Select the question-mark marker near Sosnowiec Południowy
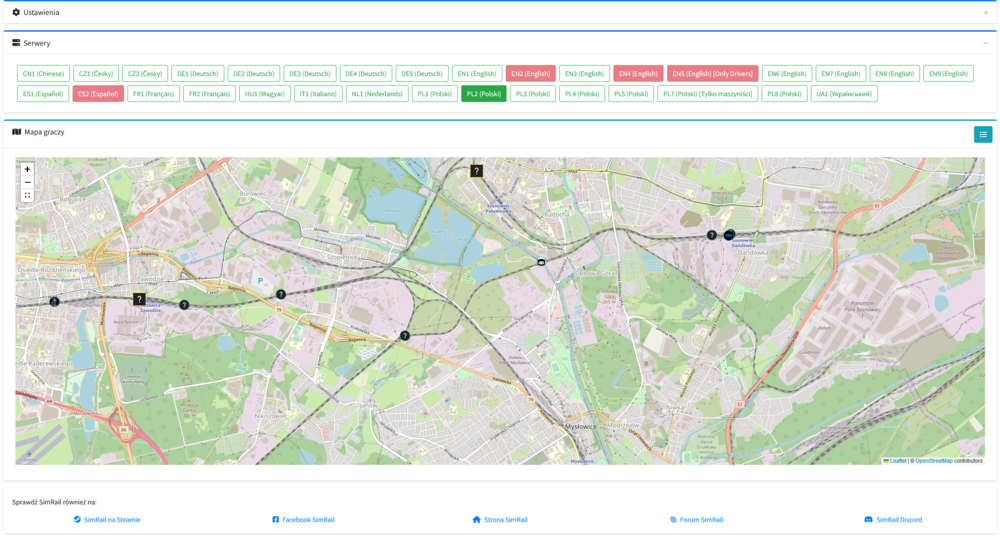This screenshot has width=1000, height=540. [x=476, y=171]
